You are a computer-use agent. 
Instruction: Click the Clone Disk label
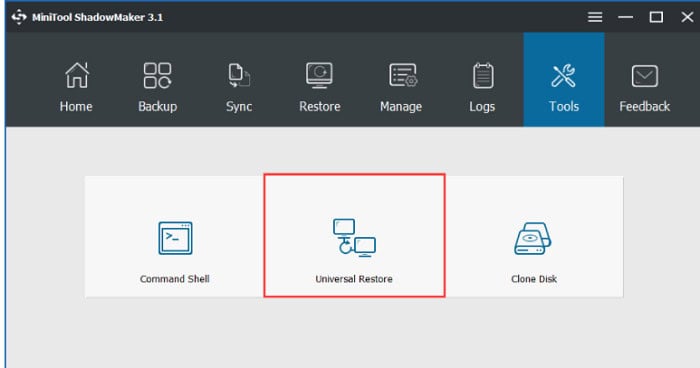[534, 279]
